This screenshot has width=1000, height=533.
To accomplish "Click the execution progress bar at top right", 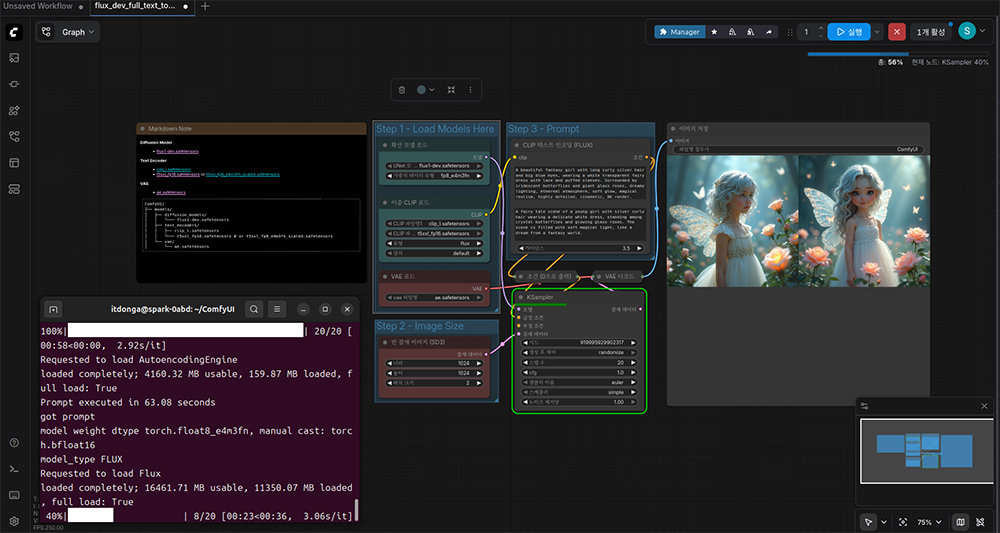I will coord(898,54).
